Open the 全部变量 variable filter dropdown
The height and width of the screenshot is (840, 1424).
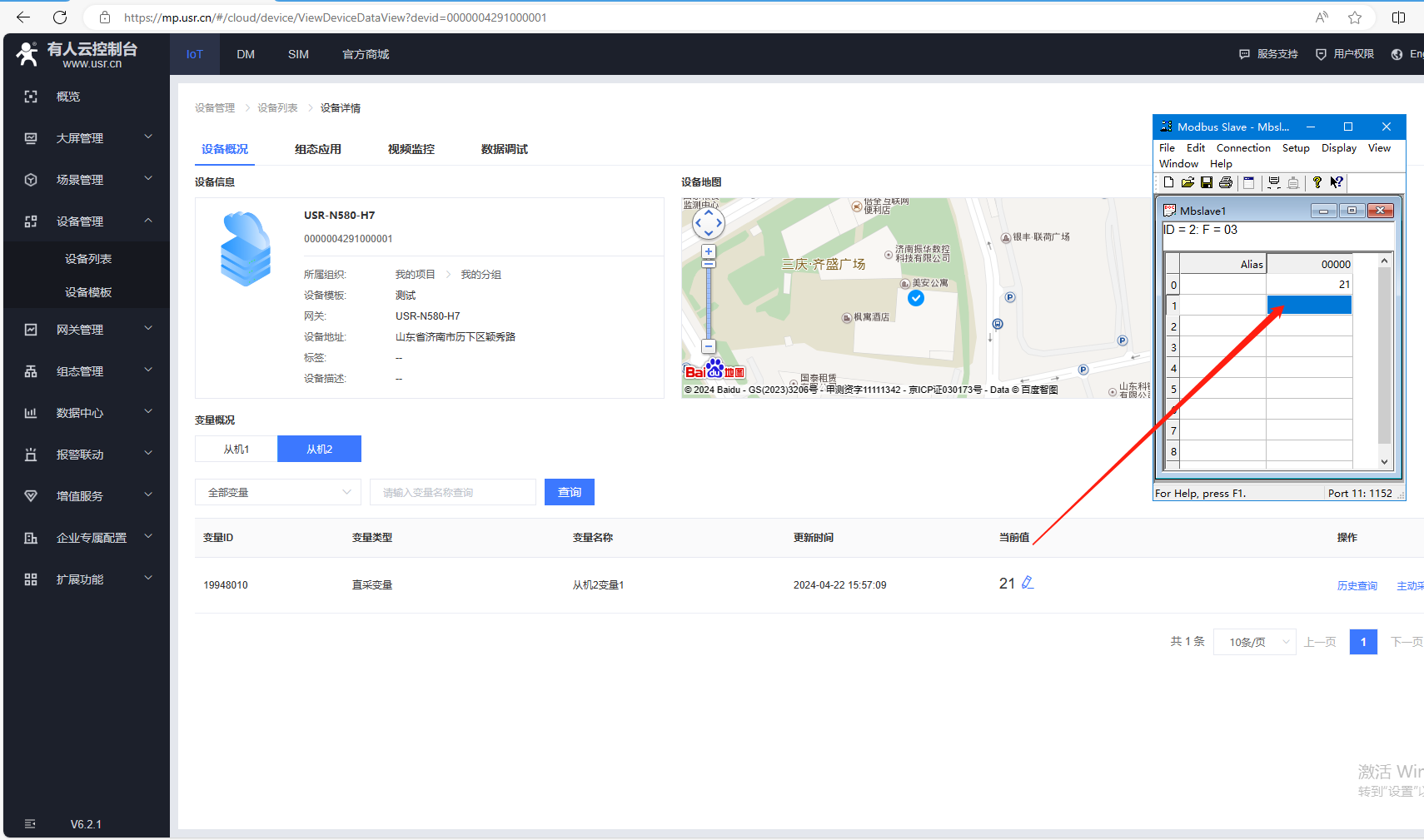[278, 492]
